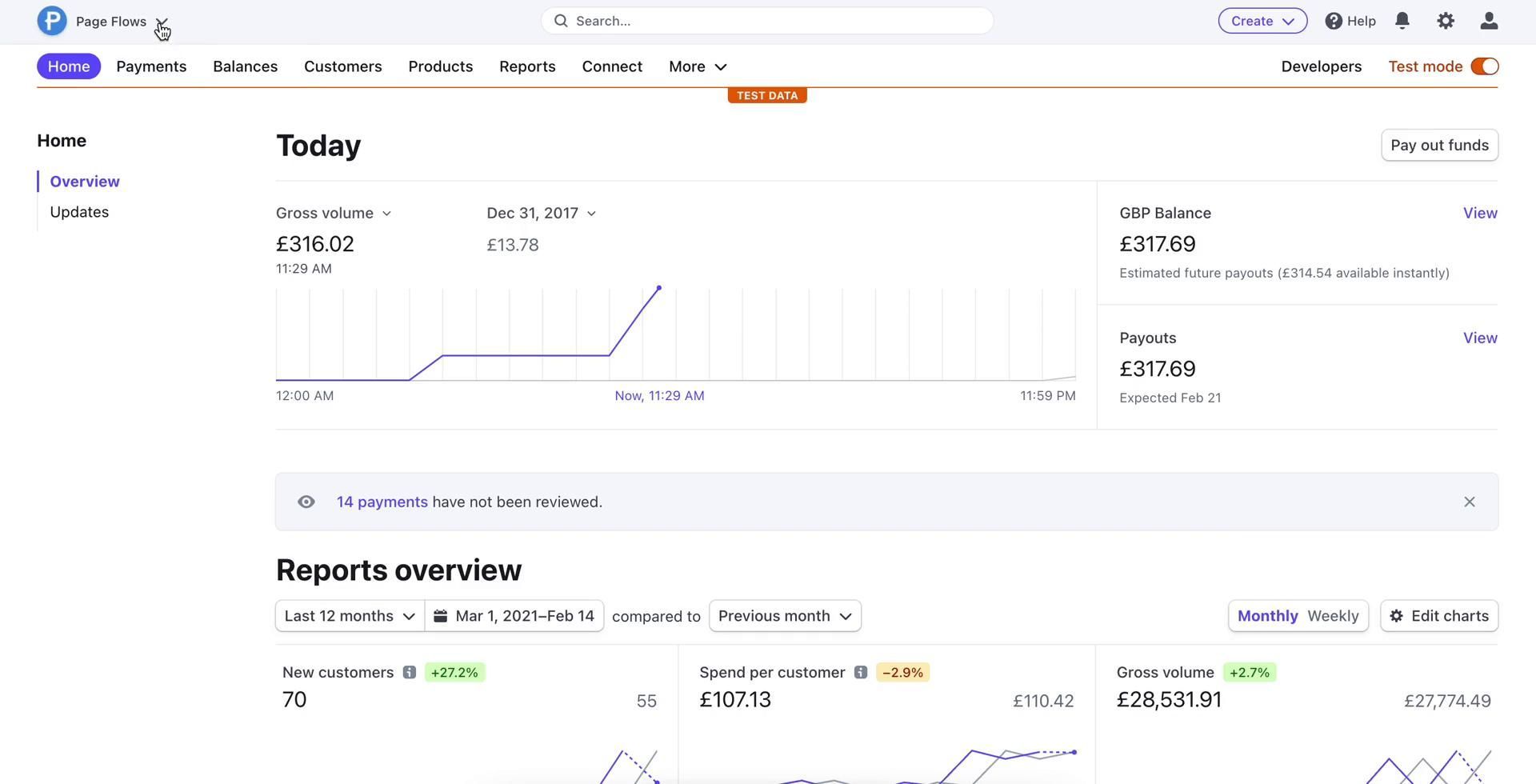Select the Monthly chart interval

[1267, 616]
